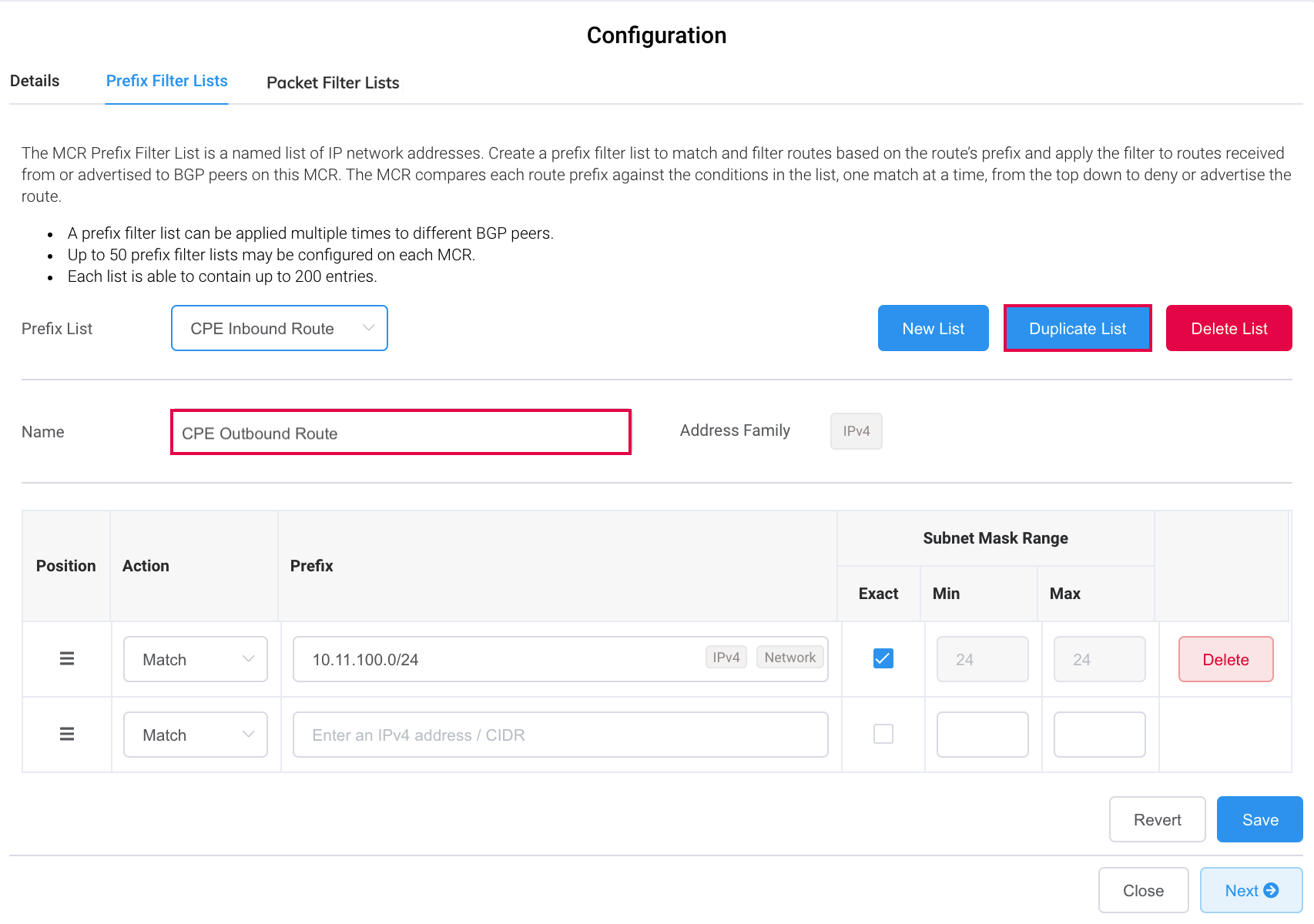Open the Prefix List selector

[279, 328]
